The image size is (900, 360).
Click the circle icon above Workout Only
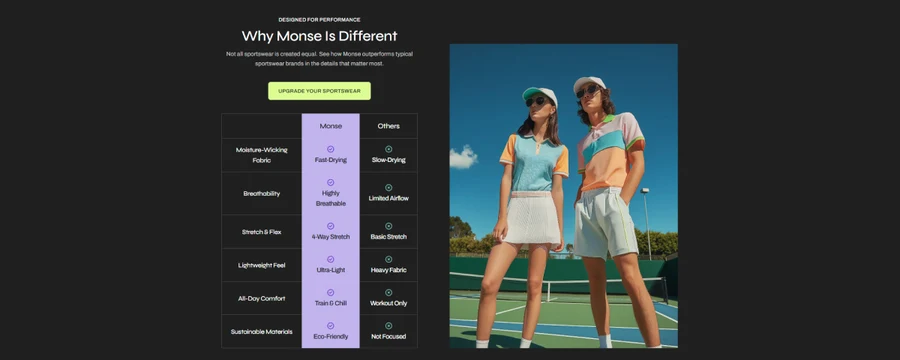click(389, 293)
